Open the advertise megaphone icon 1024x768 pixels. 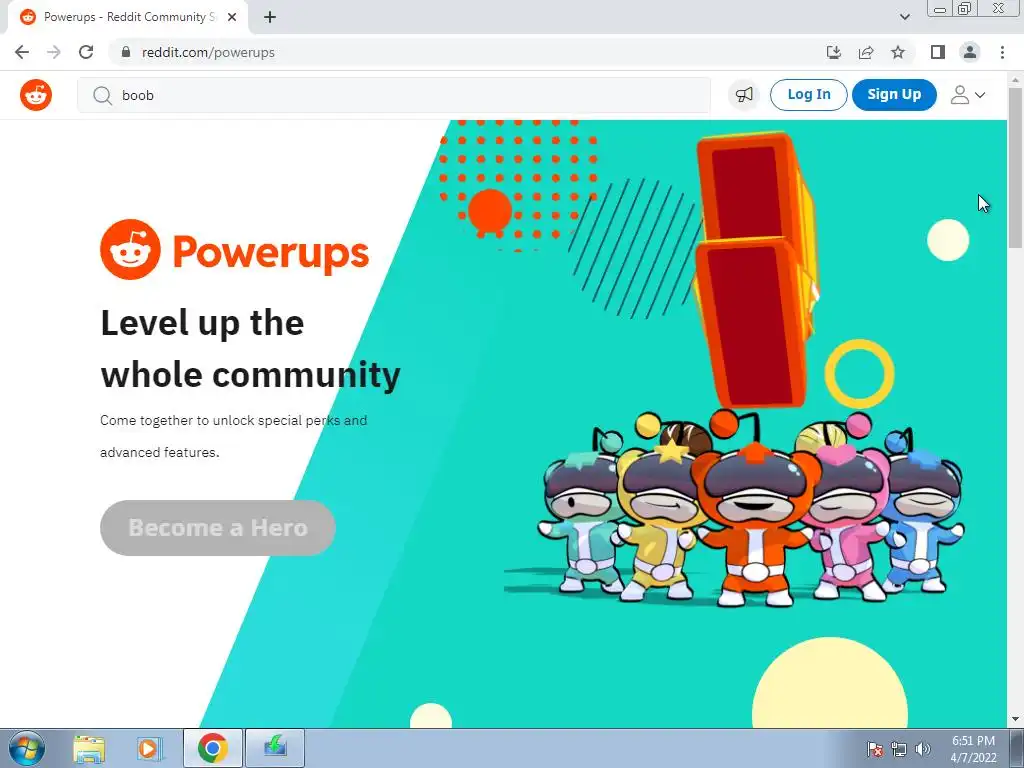[x=744, y=95]
